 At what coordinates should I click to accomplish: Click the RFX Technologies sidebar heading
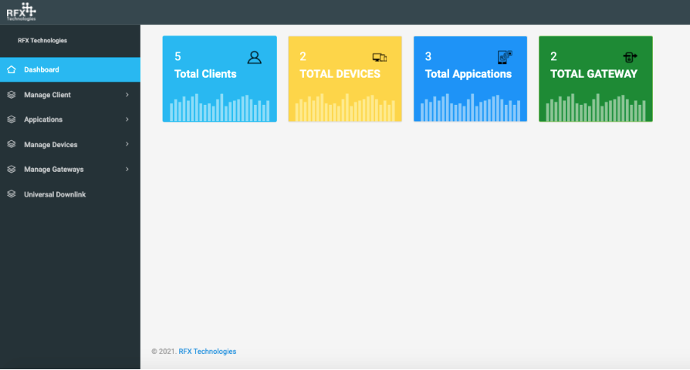(42, 40)
